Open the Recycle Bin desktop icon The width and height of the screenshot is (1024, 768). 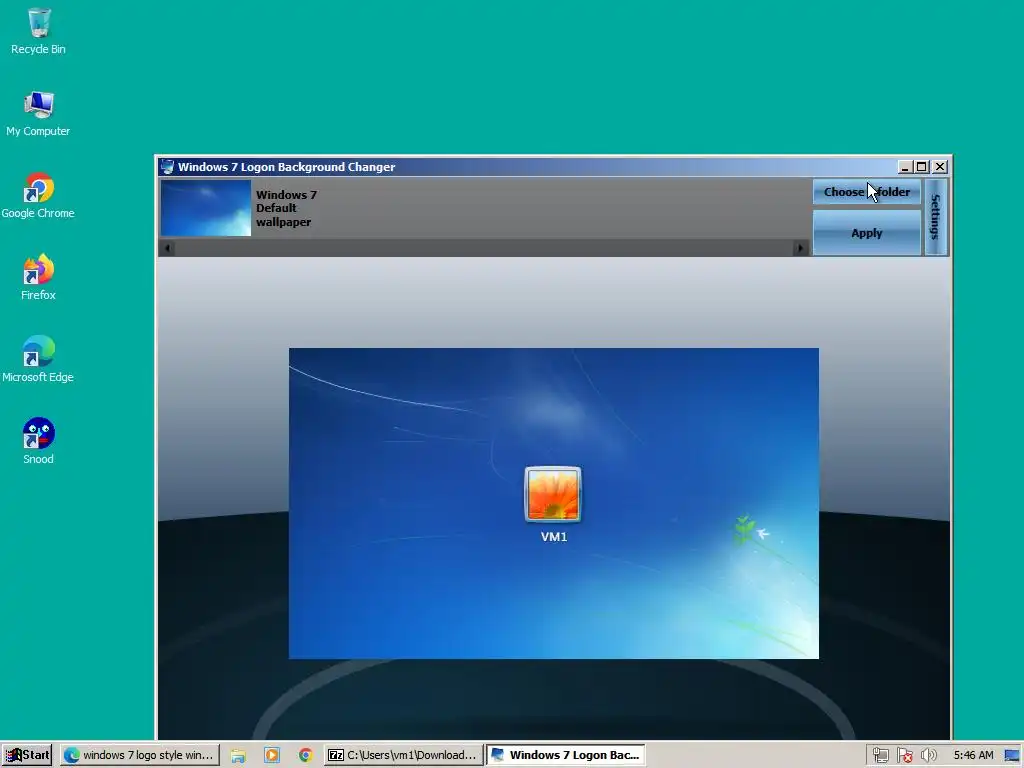39,31
